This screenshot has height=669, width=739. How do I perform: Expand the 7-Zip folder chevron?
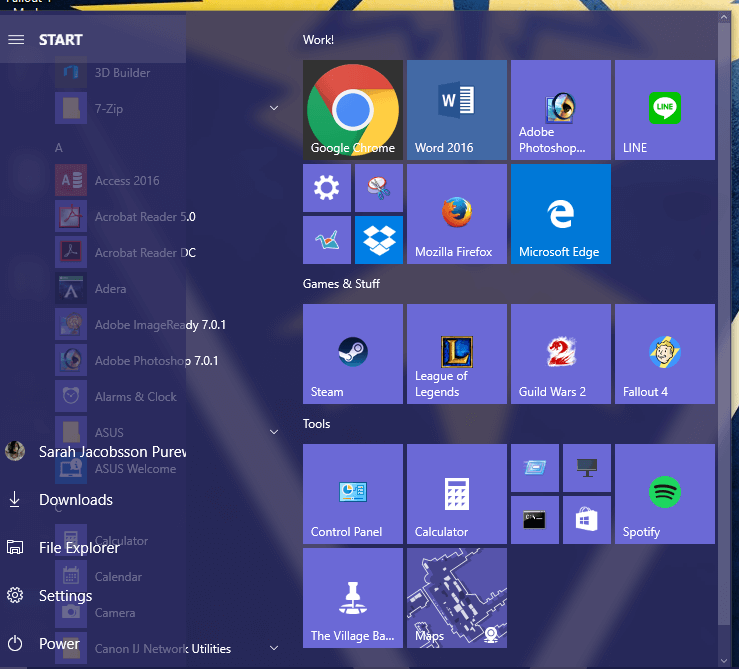[274, 108]
